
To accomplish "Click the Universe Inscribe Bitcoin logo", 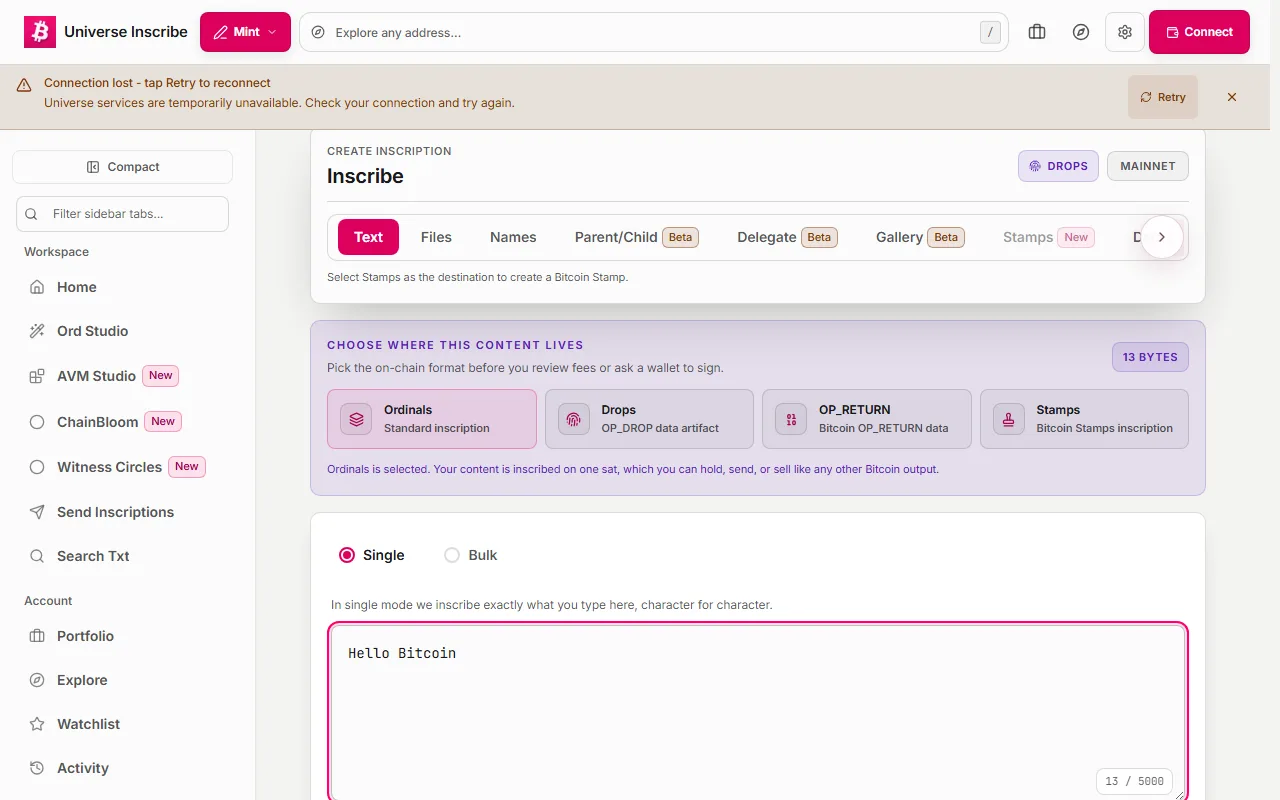I will [x=40, y=32].
